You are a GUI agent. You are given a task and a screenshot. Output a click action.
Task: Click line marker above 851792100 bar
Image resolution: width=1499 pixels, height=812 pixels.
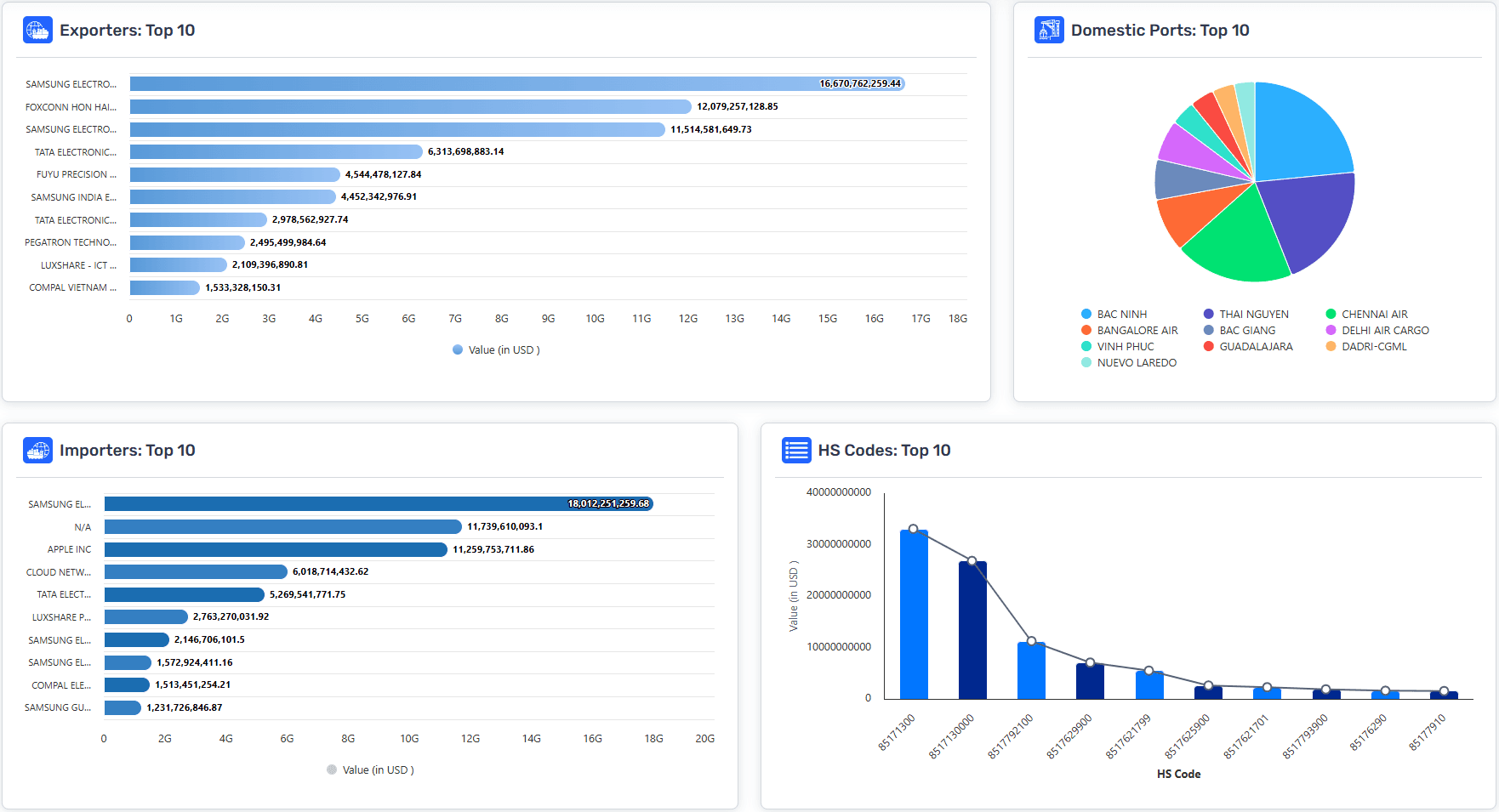(x=1031, y=641)
